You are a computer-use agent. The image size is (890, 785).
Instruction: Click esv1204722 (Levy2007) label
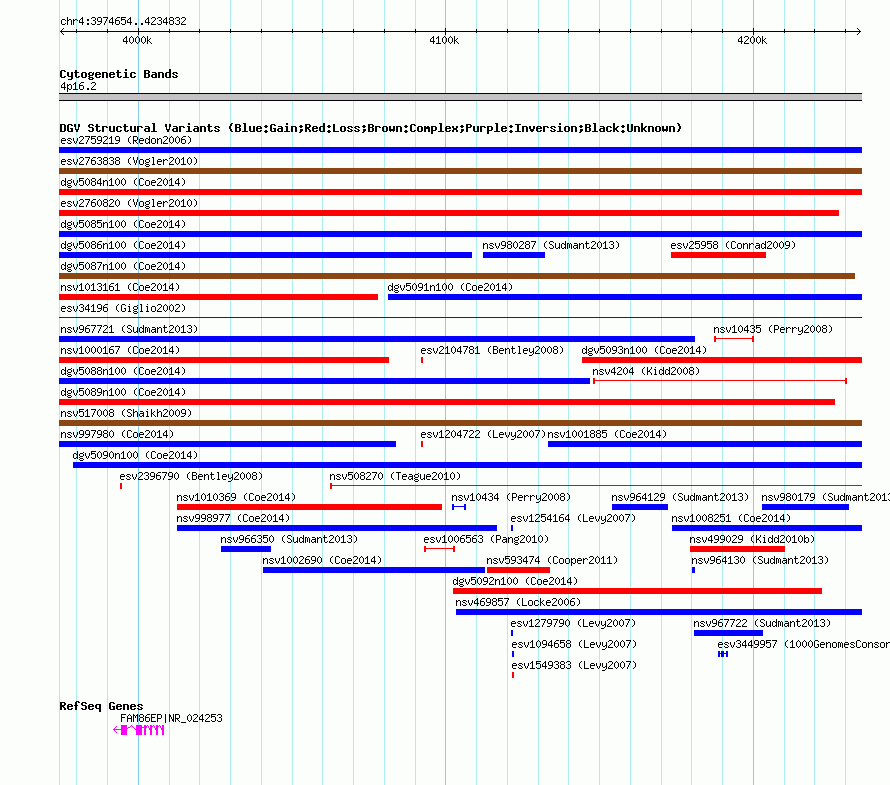point(483,434)
